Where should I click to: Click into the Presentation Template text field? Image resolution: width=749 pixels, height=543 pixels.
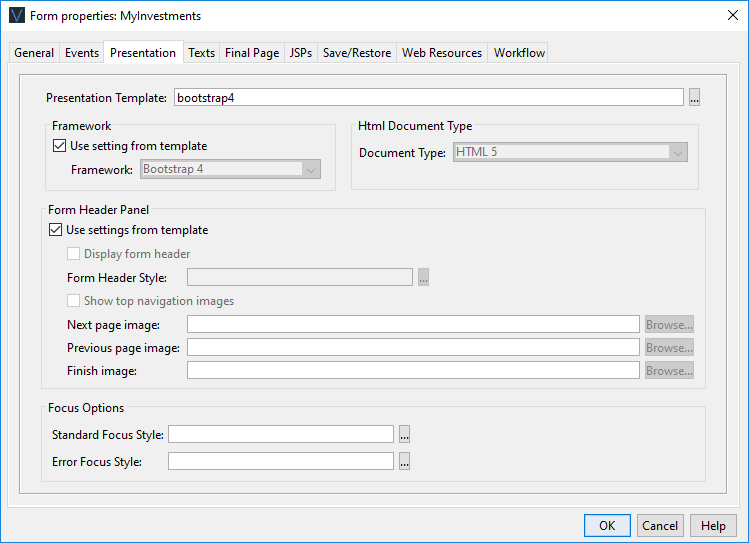[x=428, y=98]
